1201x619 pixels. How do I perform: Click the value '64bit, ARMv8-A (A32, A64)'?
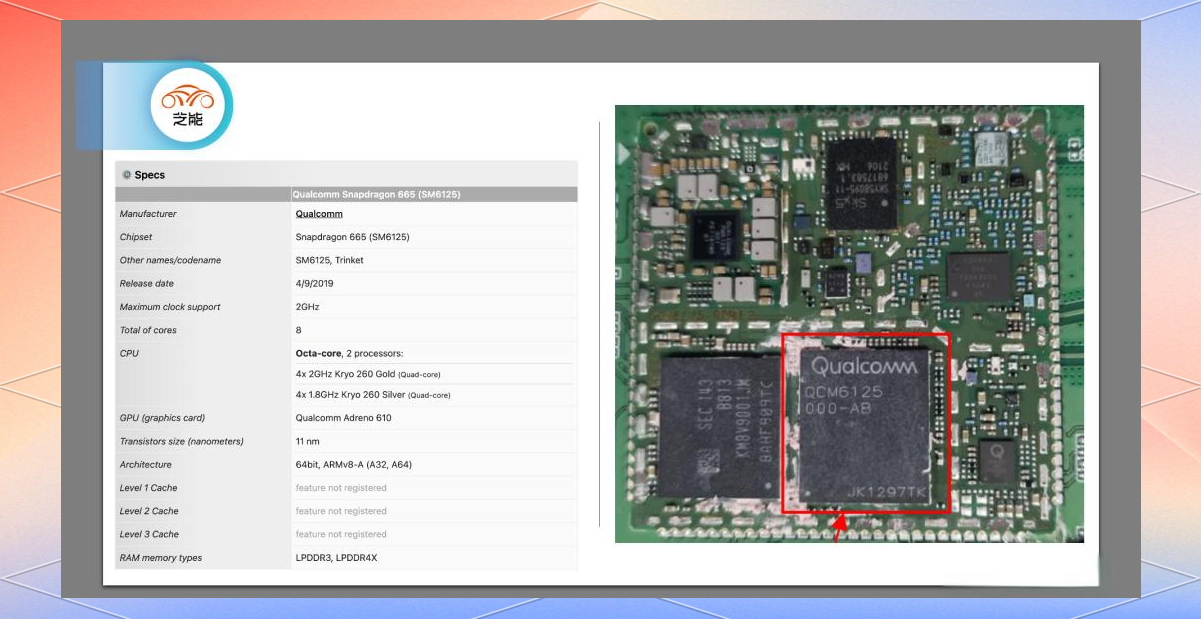pyautogui.click(x=354, y=465)
